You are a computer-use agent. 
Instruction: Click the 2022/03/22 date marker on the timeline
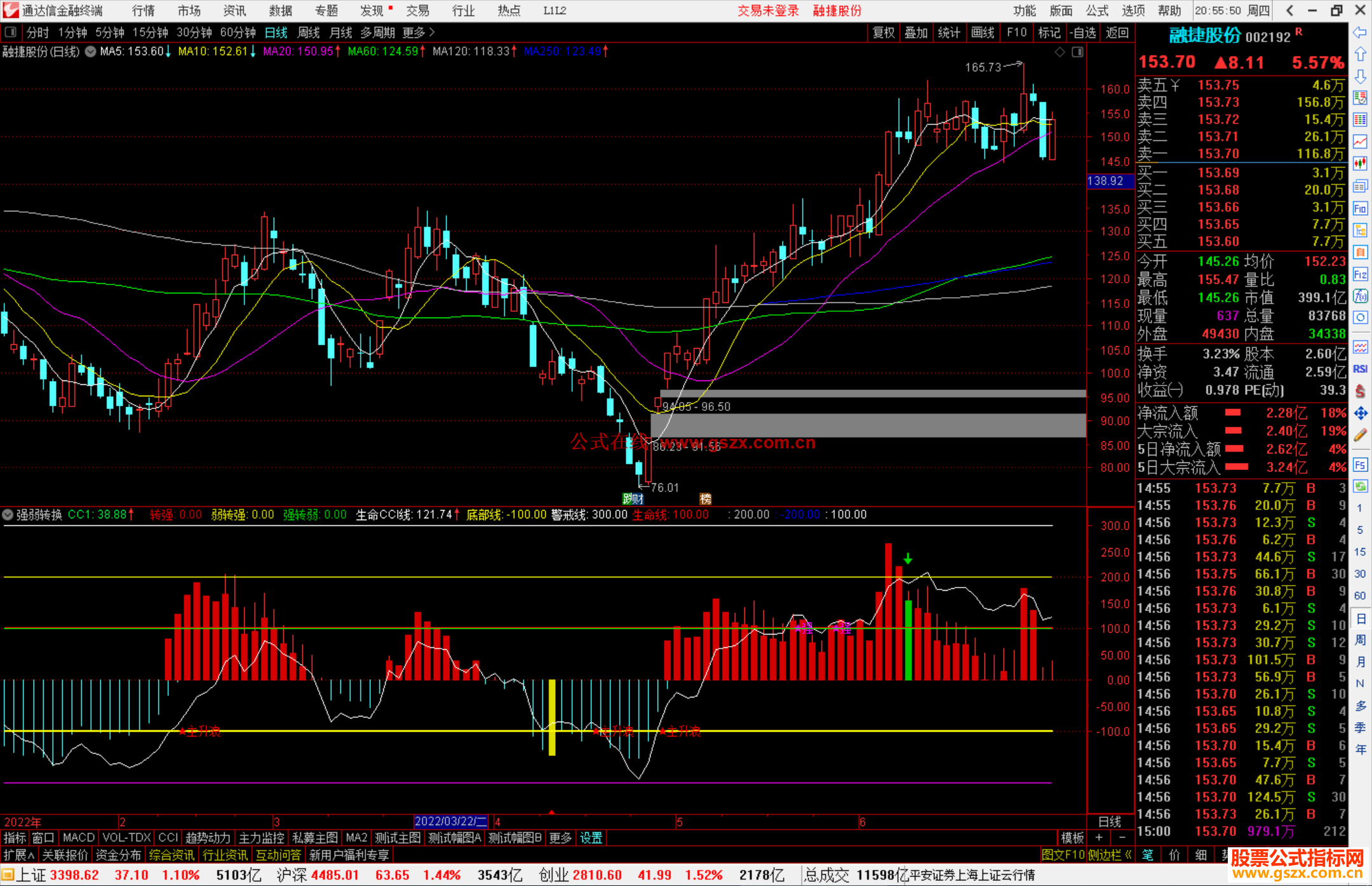(x=451, y=821)
